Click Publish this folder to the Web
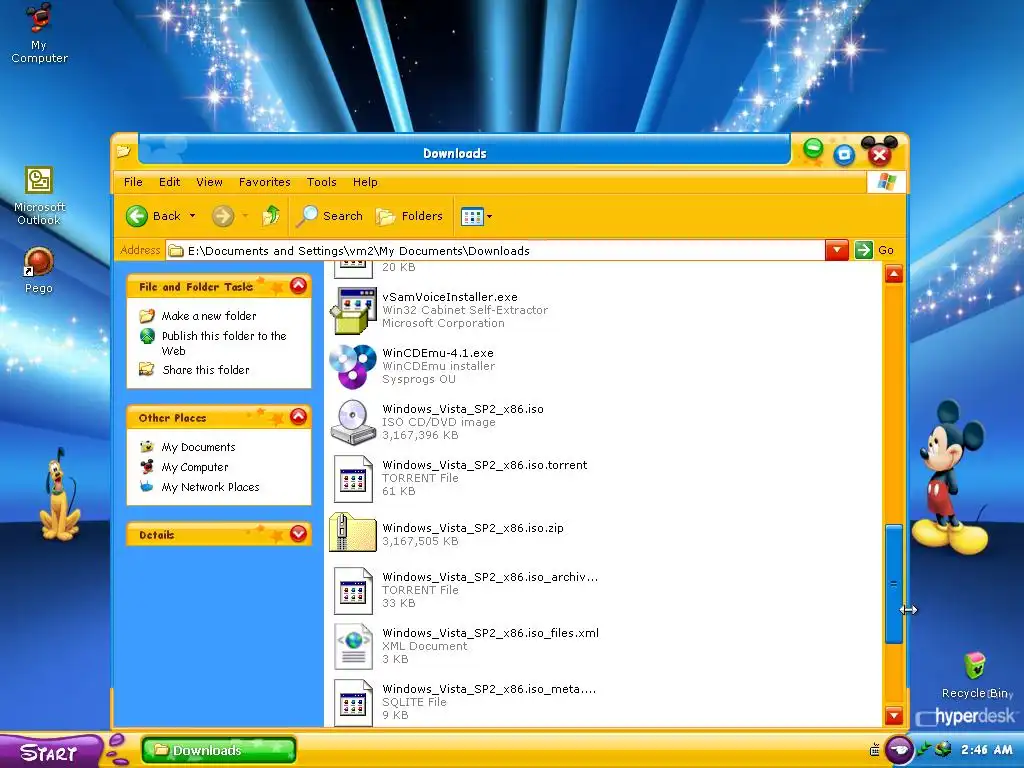 224,343
